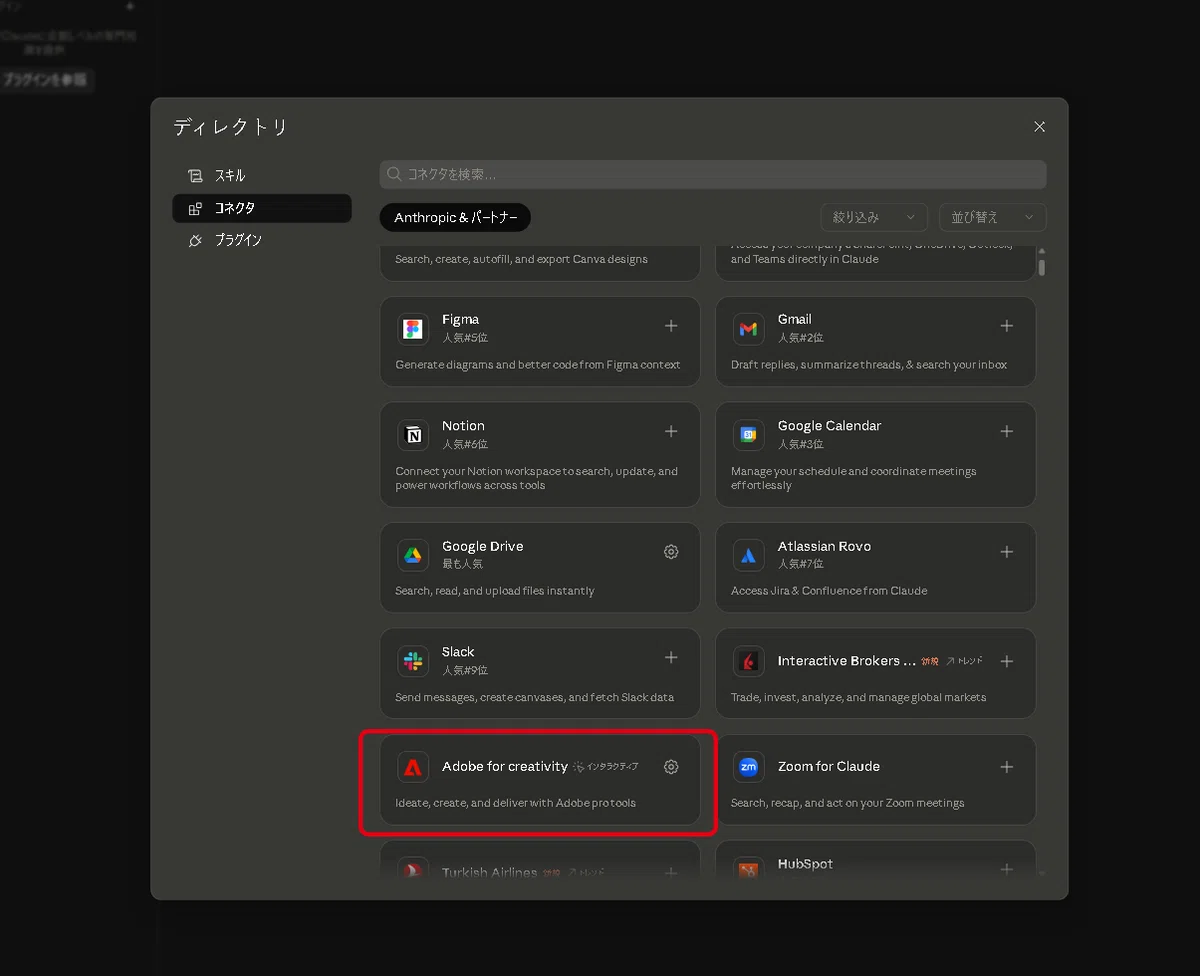
Task: Click the Google Calendar logo icon
Action: pyautogui.click(x=748, y=435)
